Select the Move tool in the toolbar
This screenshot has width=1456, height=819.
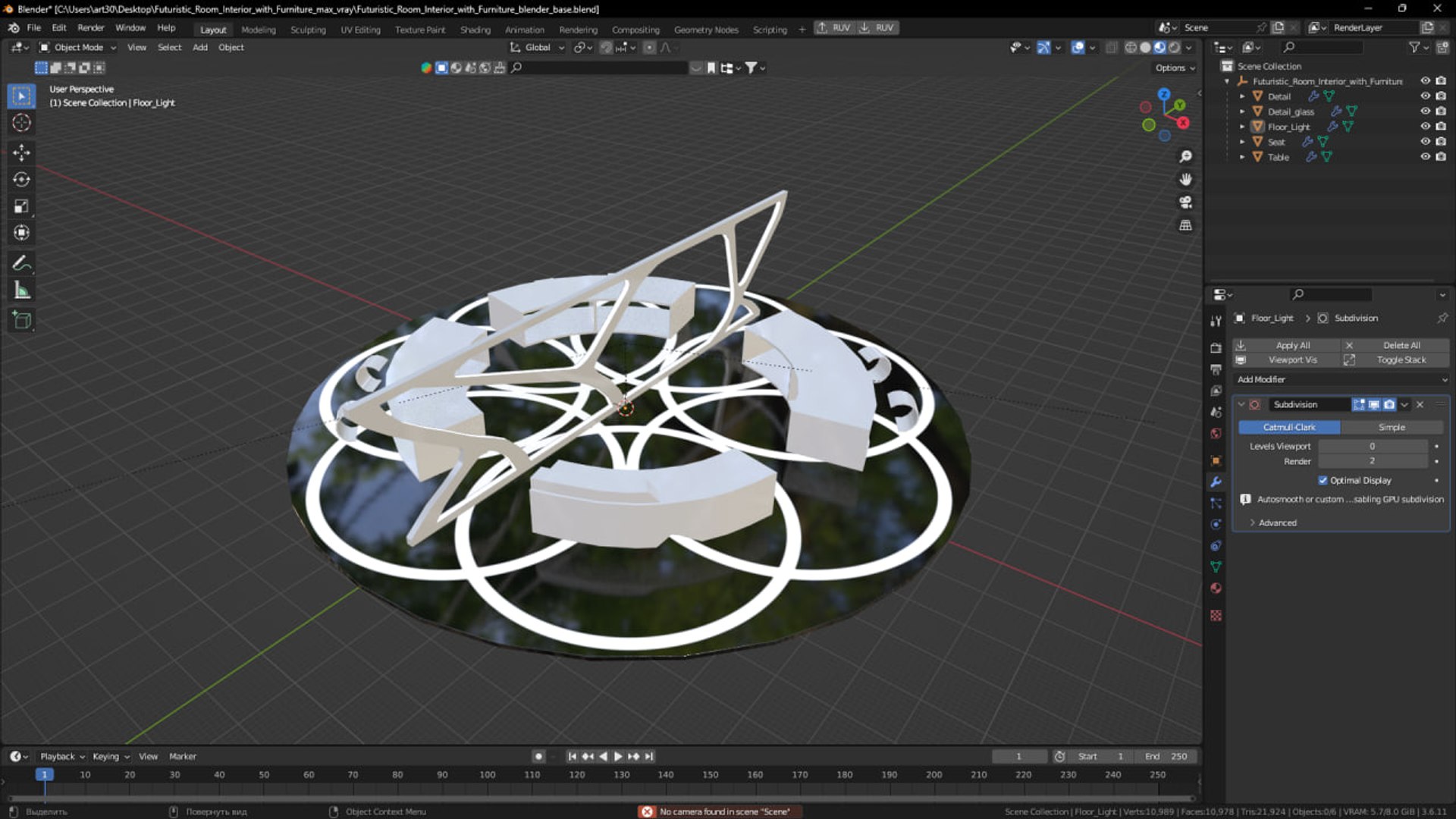coord(21,152)
